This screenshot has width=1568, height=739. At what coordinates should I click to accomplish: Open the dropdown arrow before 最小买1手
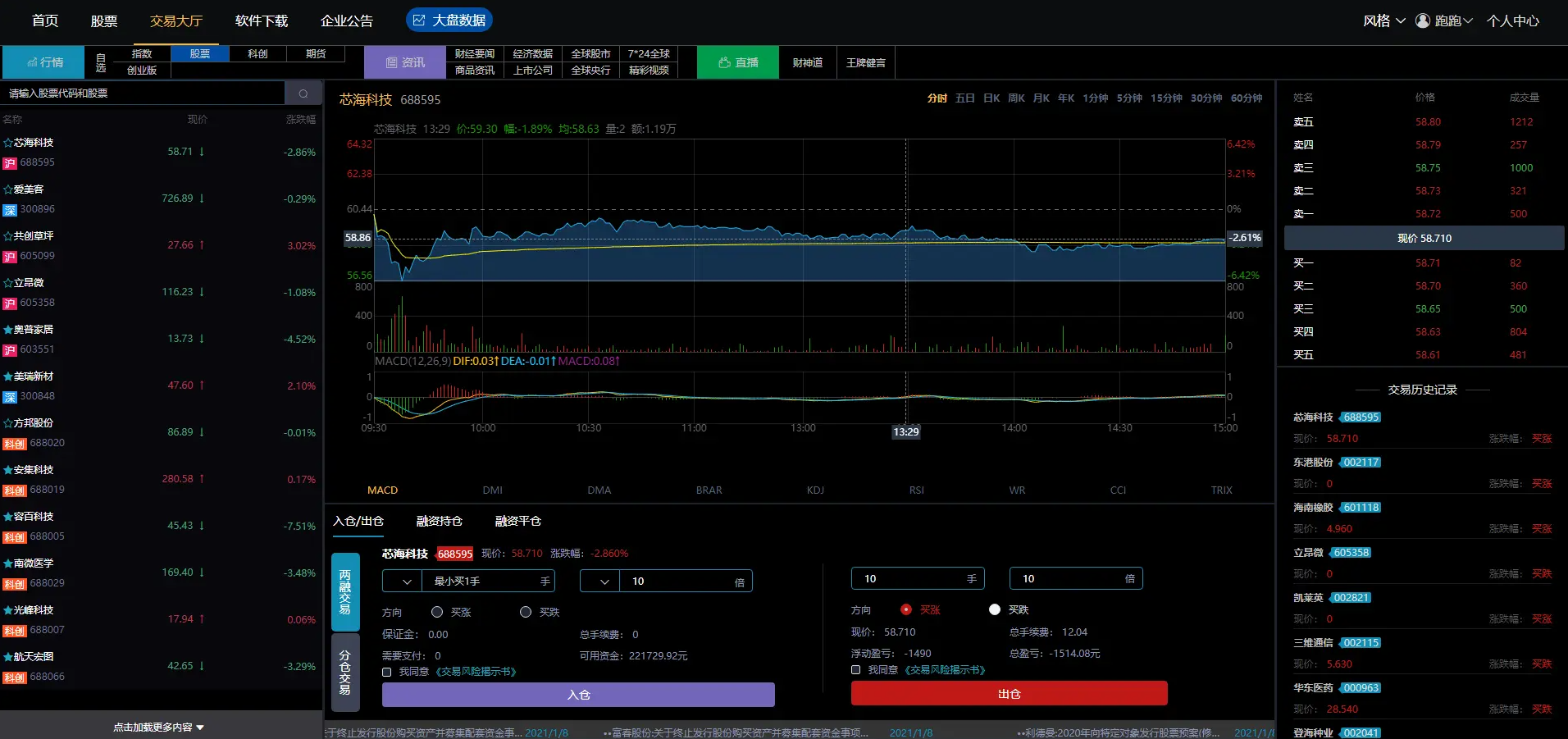[x=406, y=582]
